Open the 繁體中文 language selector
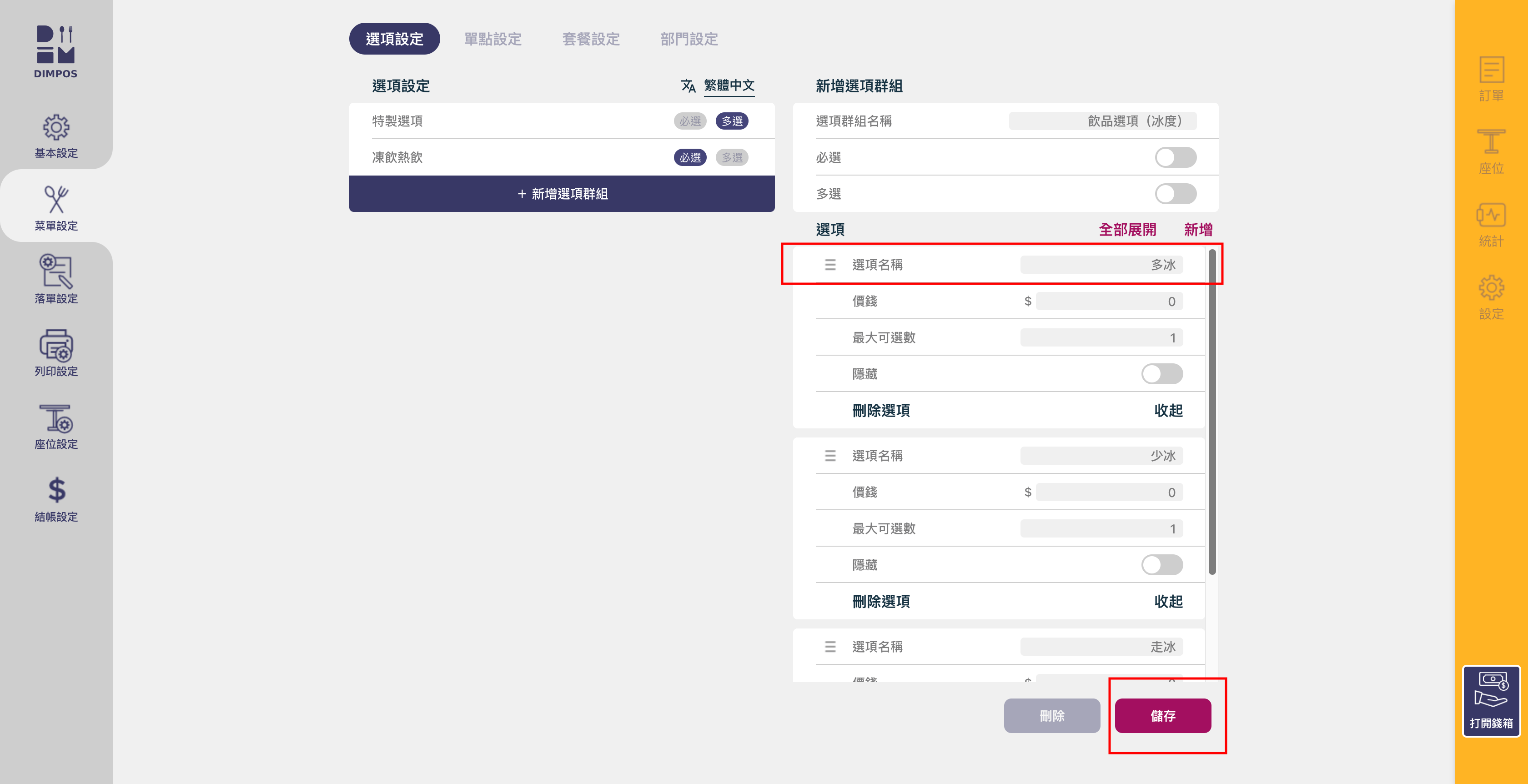The image size is (1528, 784). click(729, 85)
